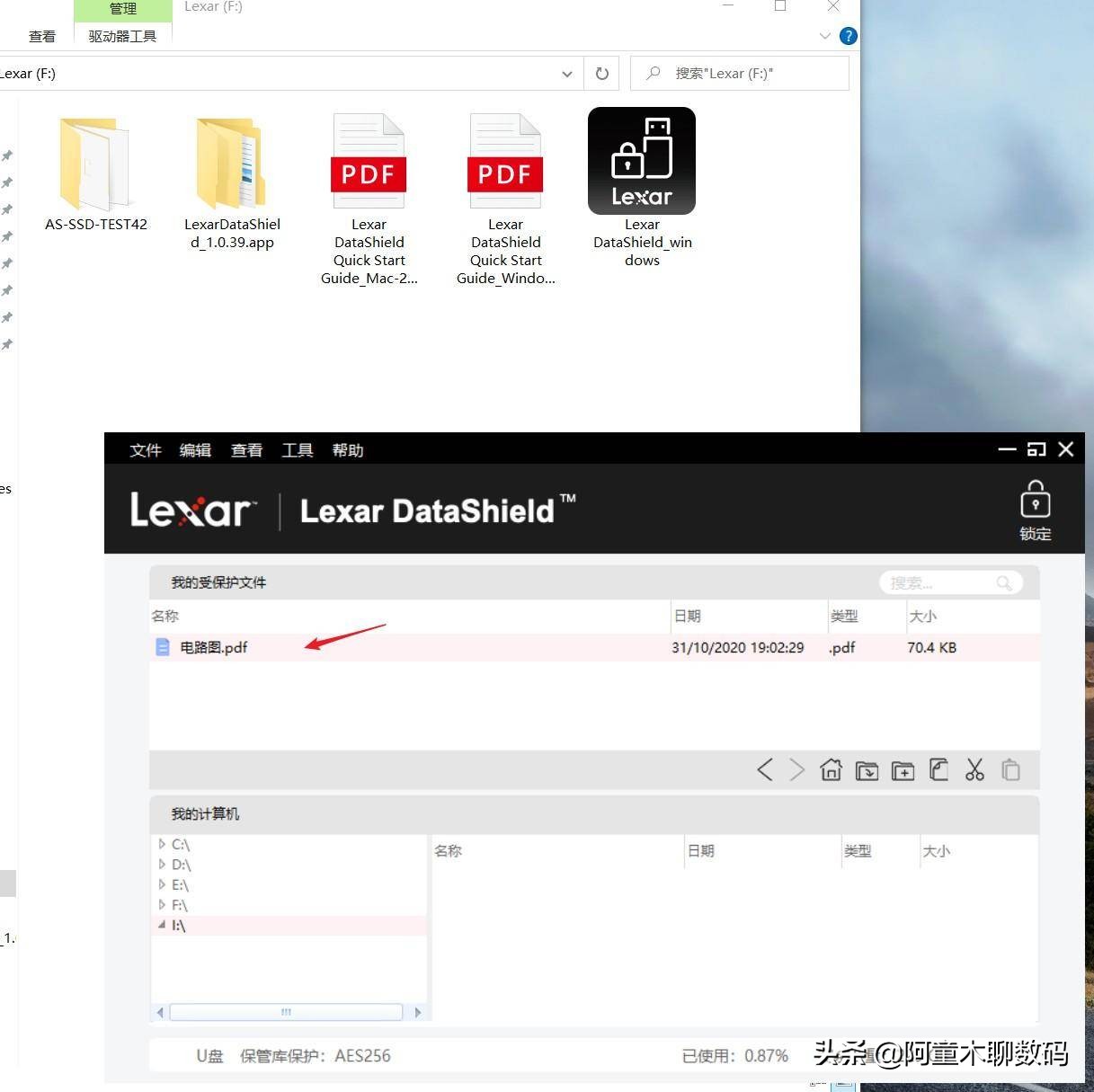Viewport: 1094px width, 1092px height.
Task: Cut the selected file using the scissors icon
Action: (x=974, y=769)
